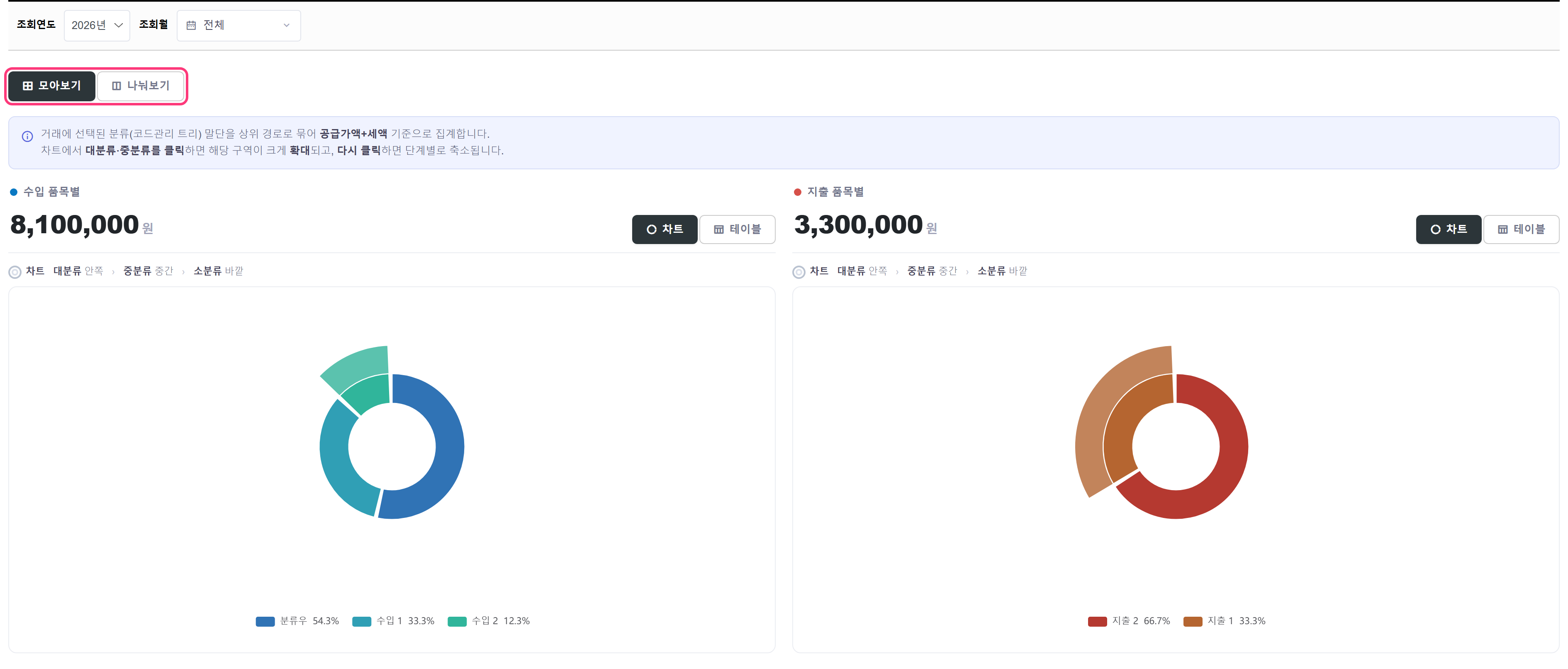1568x669 pixels.
Task: Click the green 수입 2 inner segment
Action: tap(371, 392)
